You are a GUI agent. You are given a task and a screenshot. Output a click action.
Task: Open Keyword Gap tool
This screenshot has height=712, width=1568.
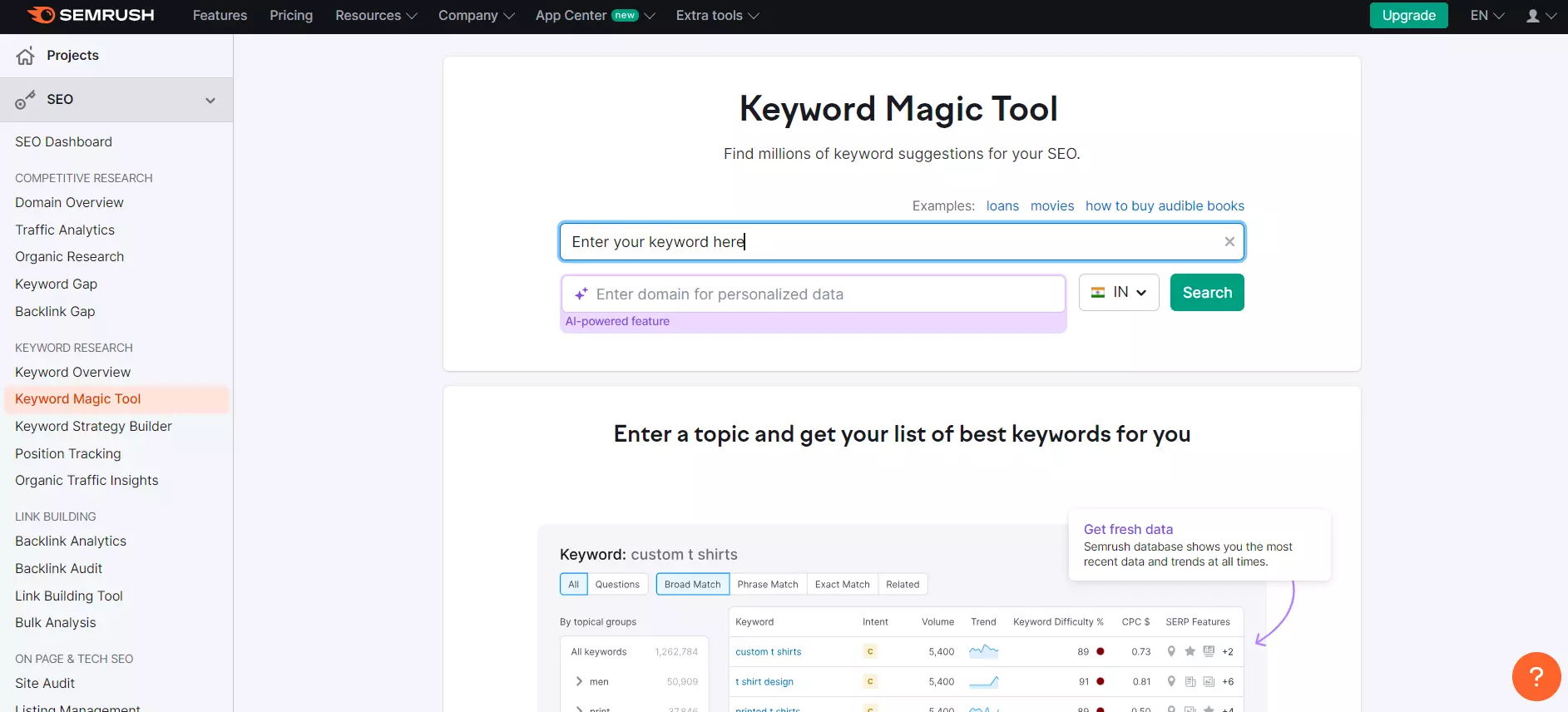tap(56, 284)
